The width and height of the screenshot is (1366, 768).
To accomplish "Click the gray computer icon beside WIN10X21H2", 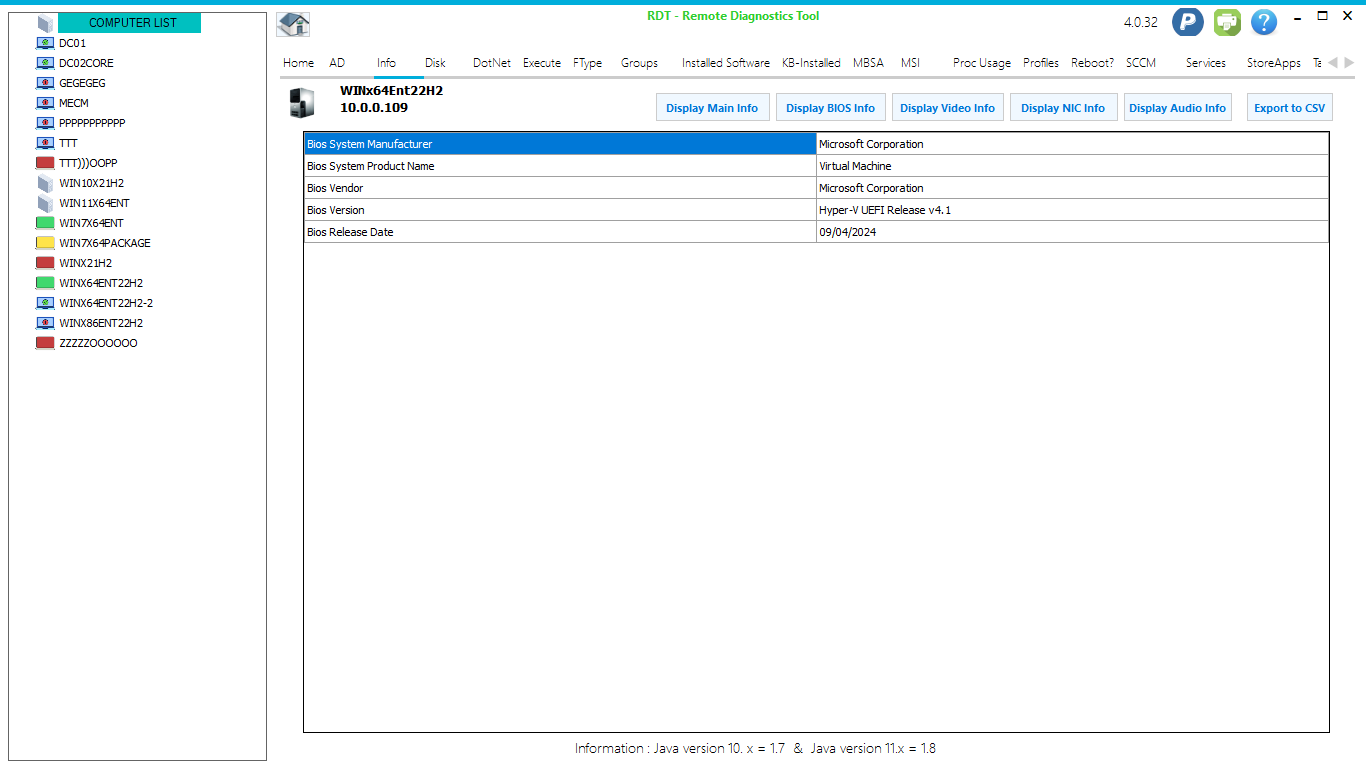I will 45,183.
